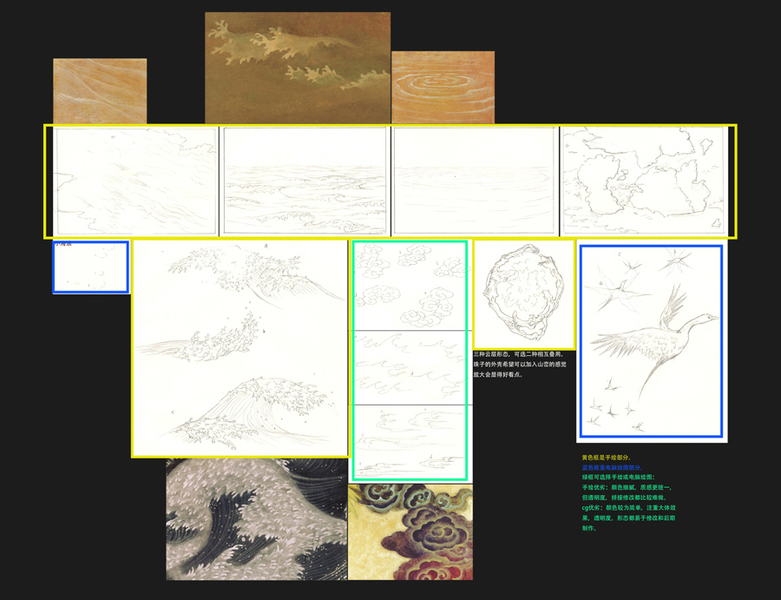The image size is (781, 600).
Task: Open the large cloud outlines pencil sketch
Action: pos(643,181)
